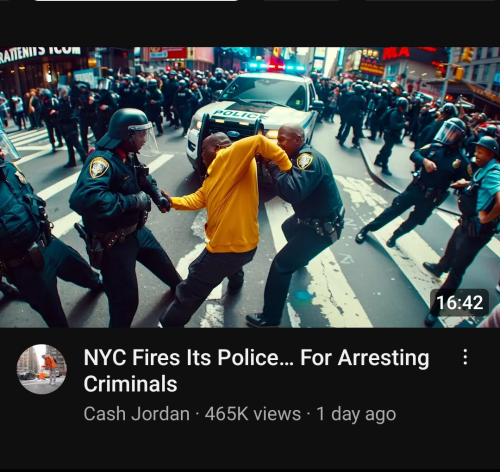Open the NYC Fires Its Police video title
This screenshot has height=472, width=500.
tap(256, 370)
